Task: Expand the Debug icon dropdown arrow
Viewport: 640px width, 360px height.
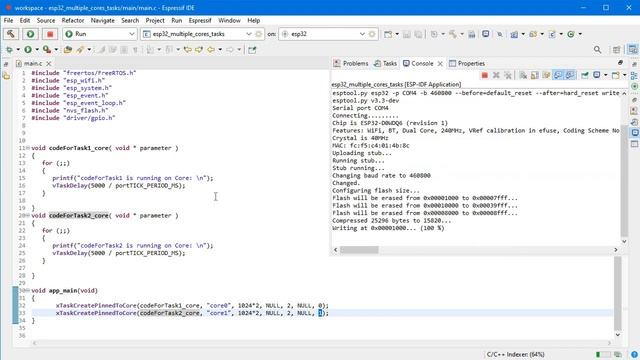Action: pyautogui.click(x=18, y=50)
